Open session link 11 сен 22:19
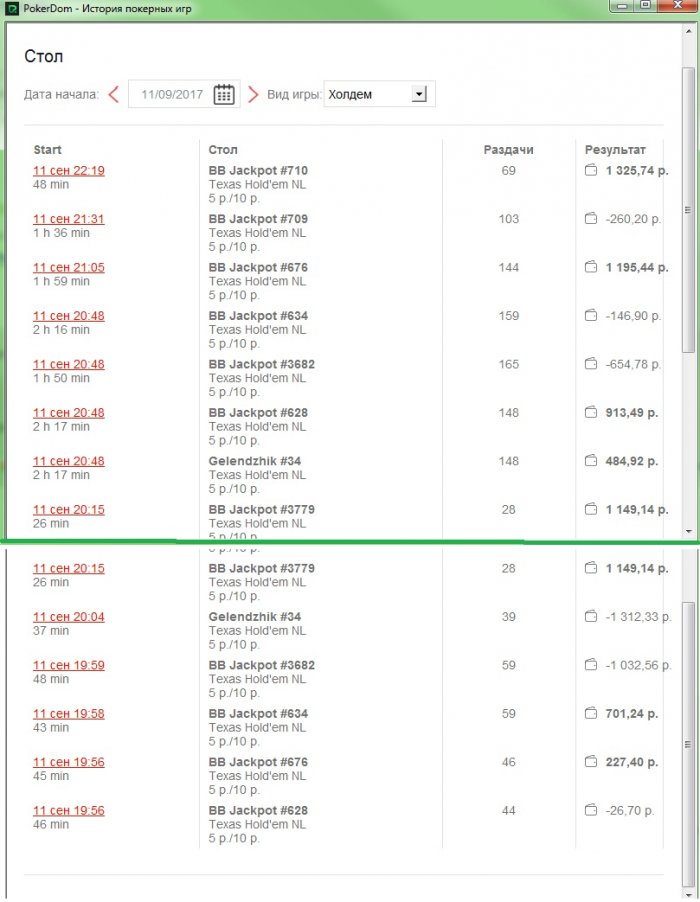 point(69,171)
